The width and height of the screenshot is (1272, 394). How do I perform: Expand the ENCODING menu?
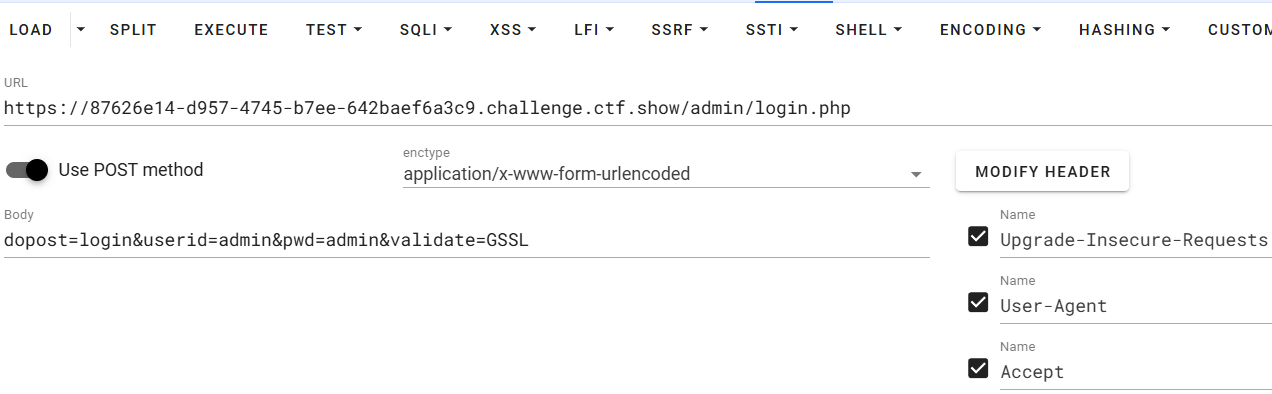990,30
